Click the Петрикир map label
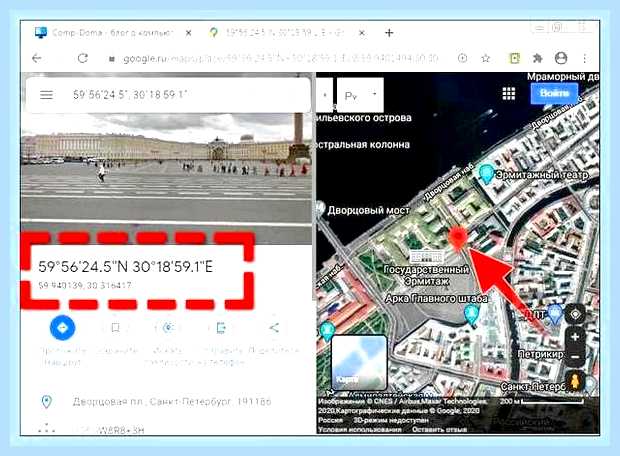Image resolution: width=620 pixels, height=456 pixels. (542, 354)
